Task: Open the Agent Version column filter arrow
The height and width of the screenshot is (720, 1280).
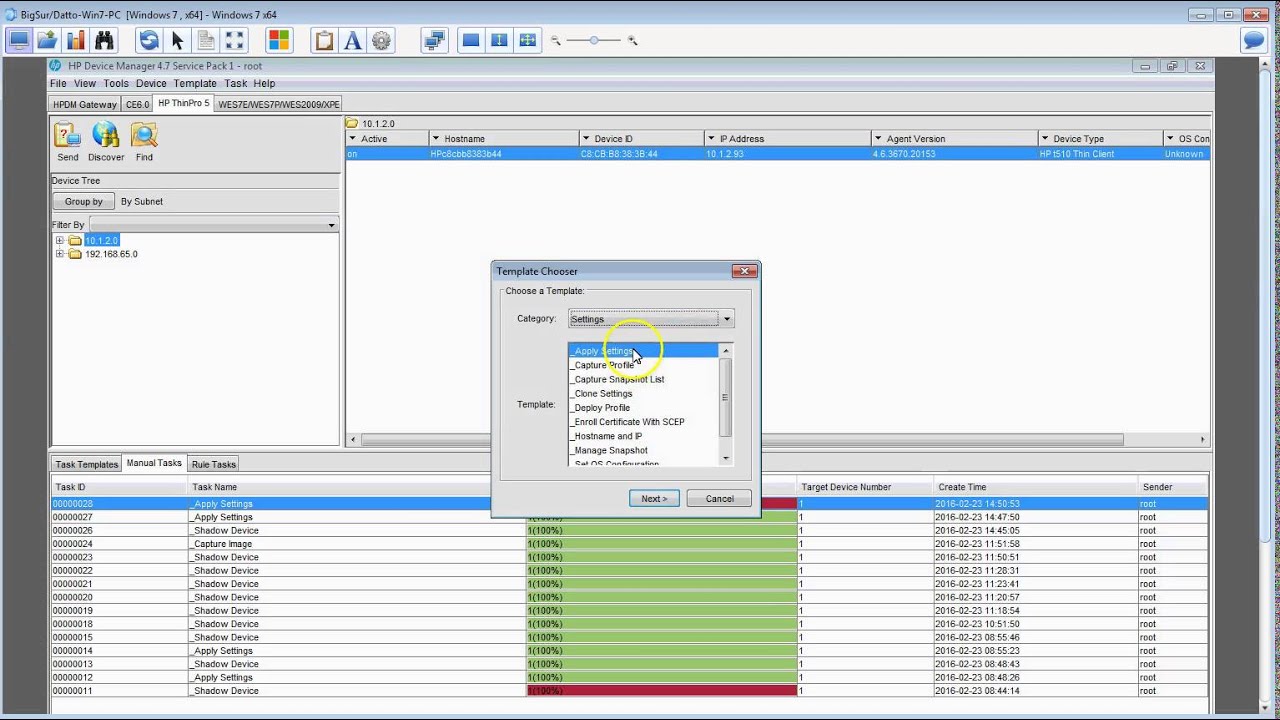Action: point(878,139)
